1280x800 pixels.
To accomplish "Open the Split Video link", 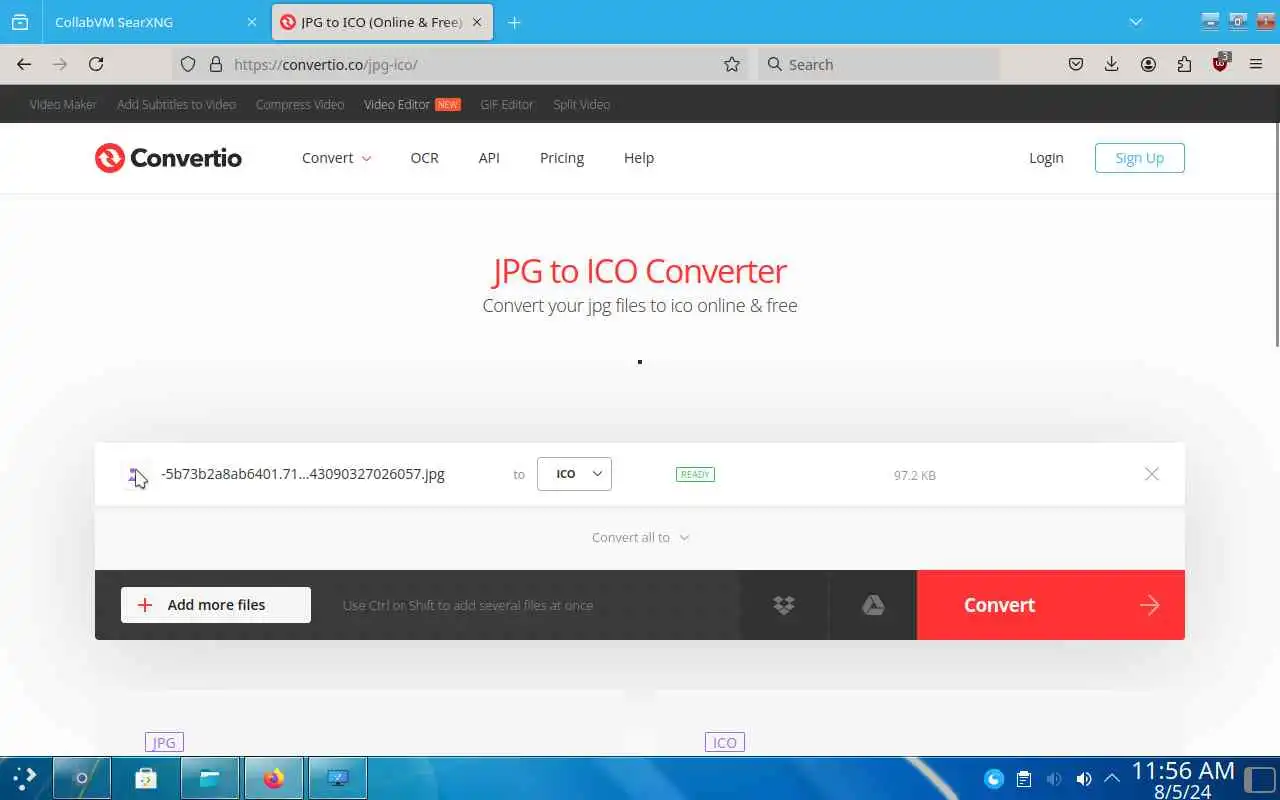I will pos(581,104).
